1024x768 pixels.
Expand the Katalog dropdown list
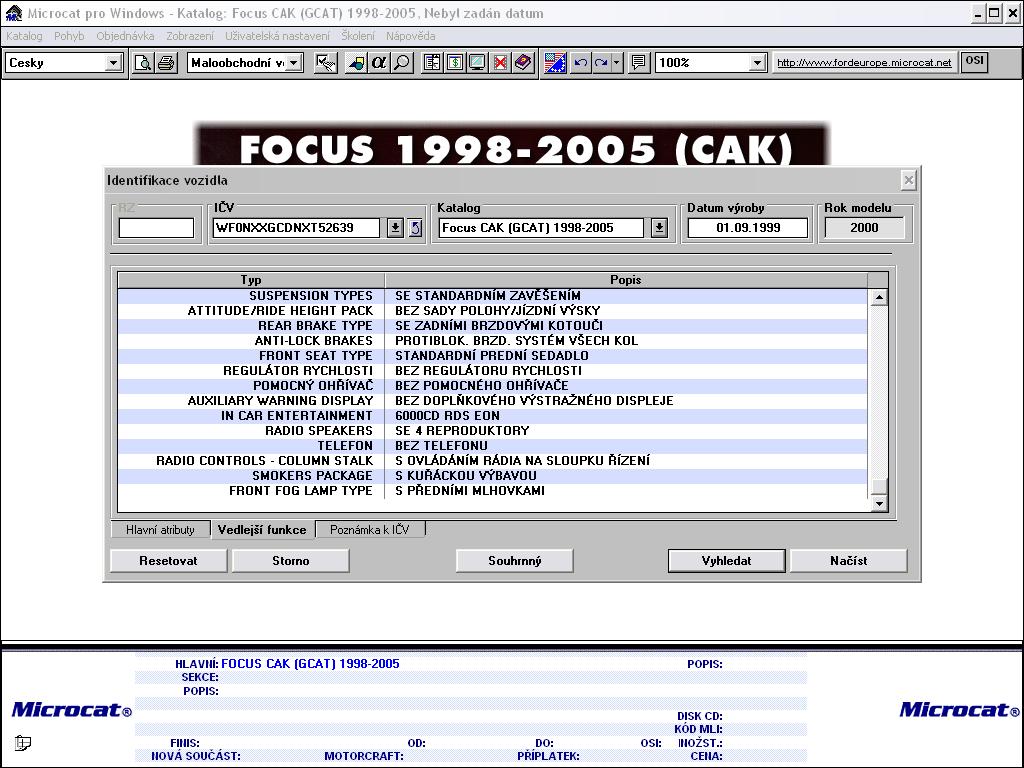[659, 228]
